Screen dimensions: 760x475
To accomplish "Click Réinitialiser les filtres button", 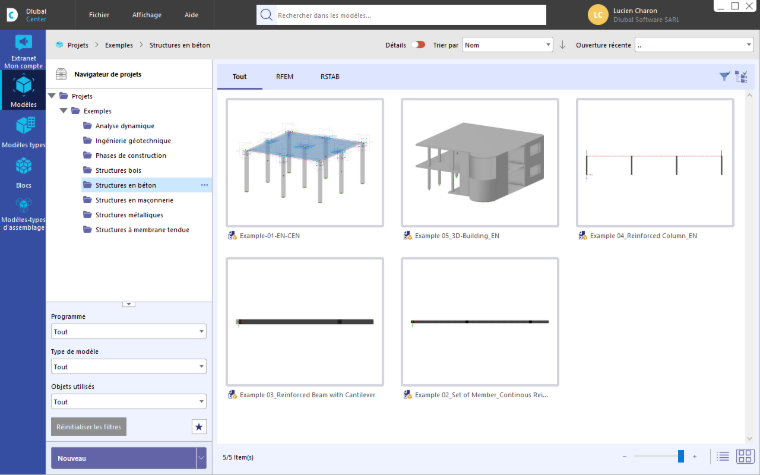I will [x=89, y=427].
